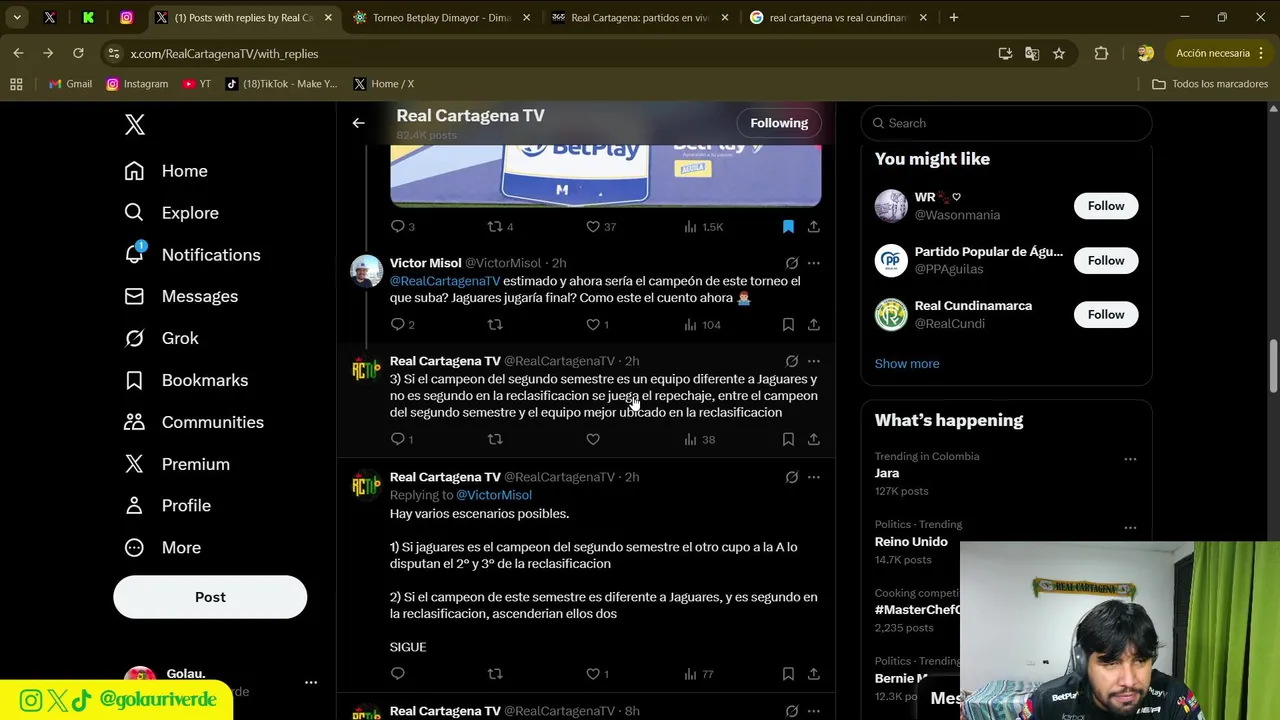
Task: Like the scenario 3 post
Action: [x=593, y=439]
